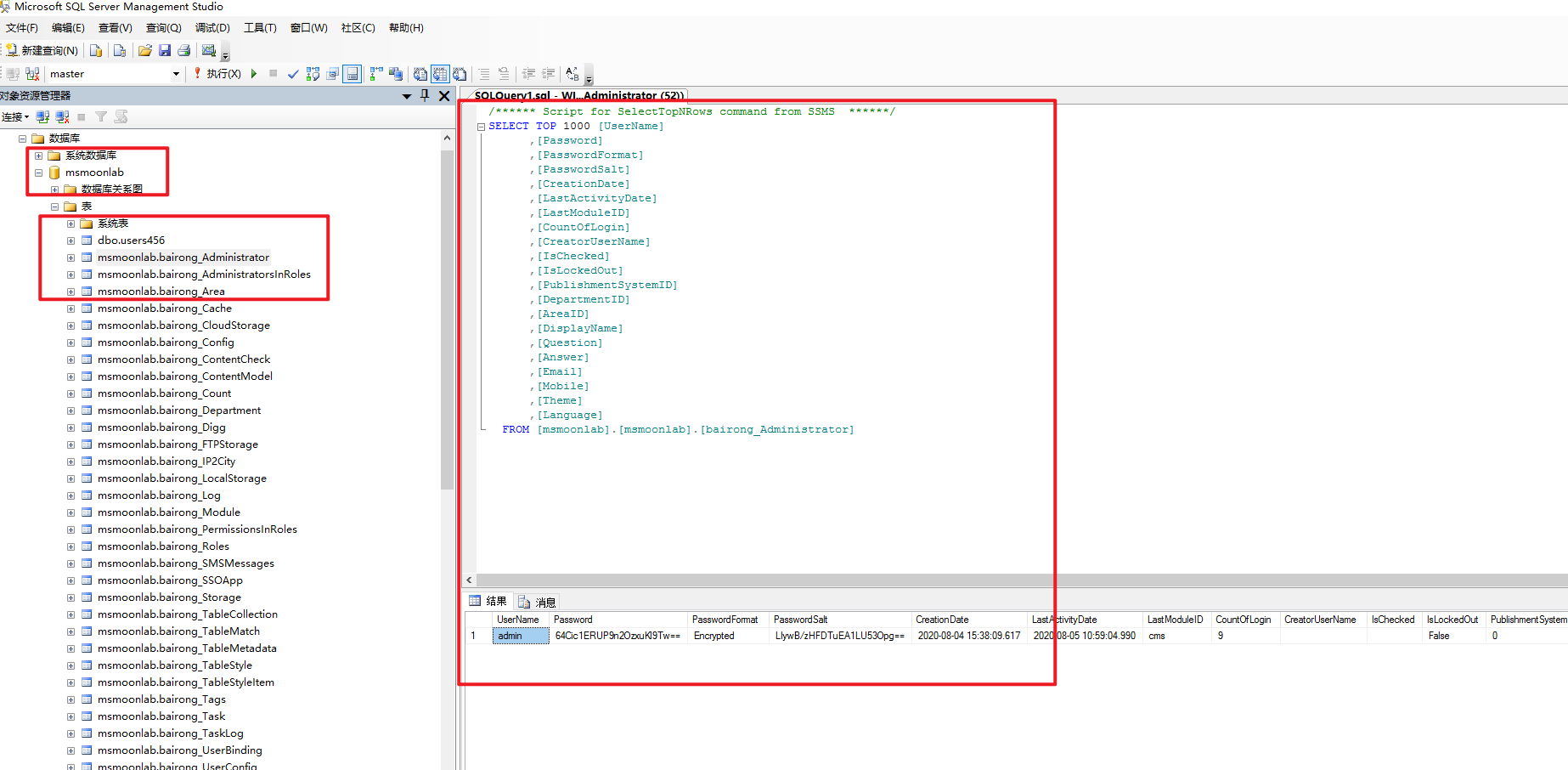Open the Edit (编辑) menu
Screen dimensions: 1568x770
(x=68, y=28)
